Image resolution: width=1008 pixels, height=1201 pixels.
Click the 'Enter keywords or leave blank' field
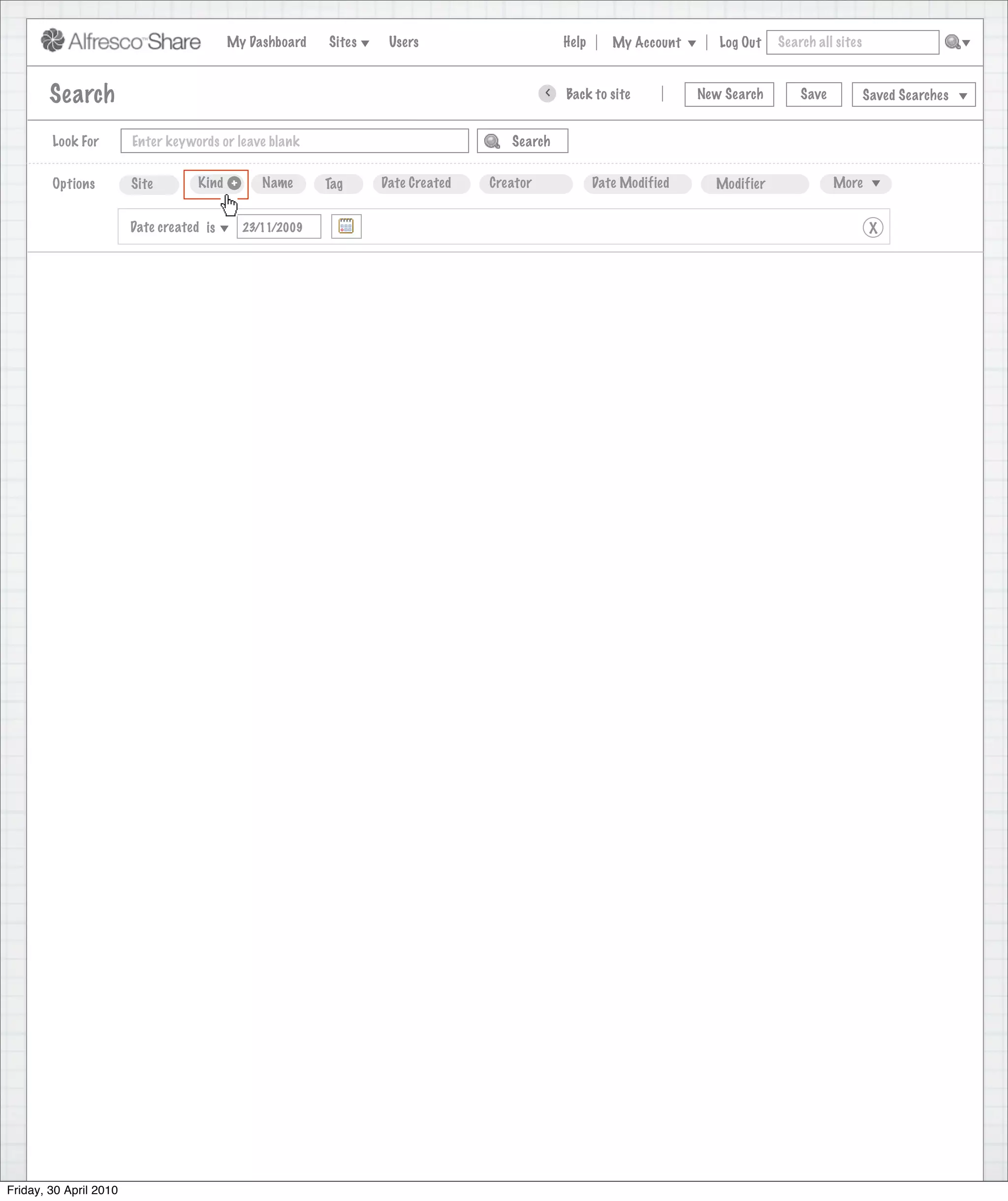coord(294,141)
